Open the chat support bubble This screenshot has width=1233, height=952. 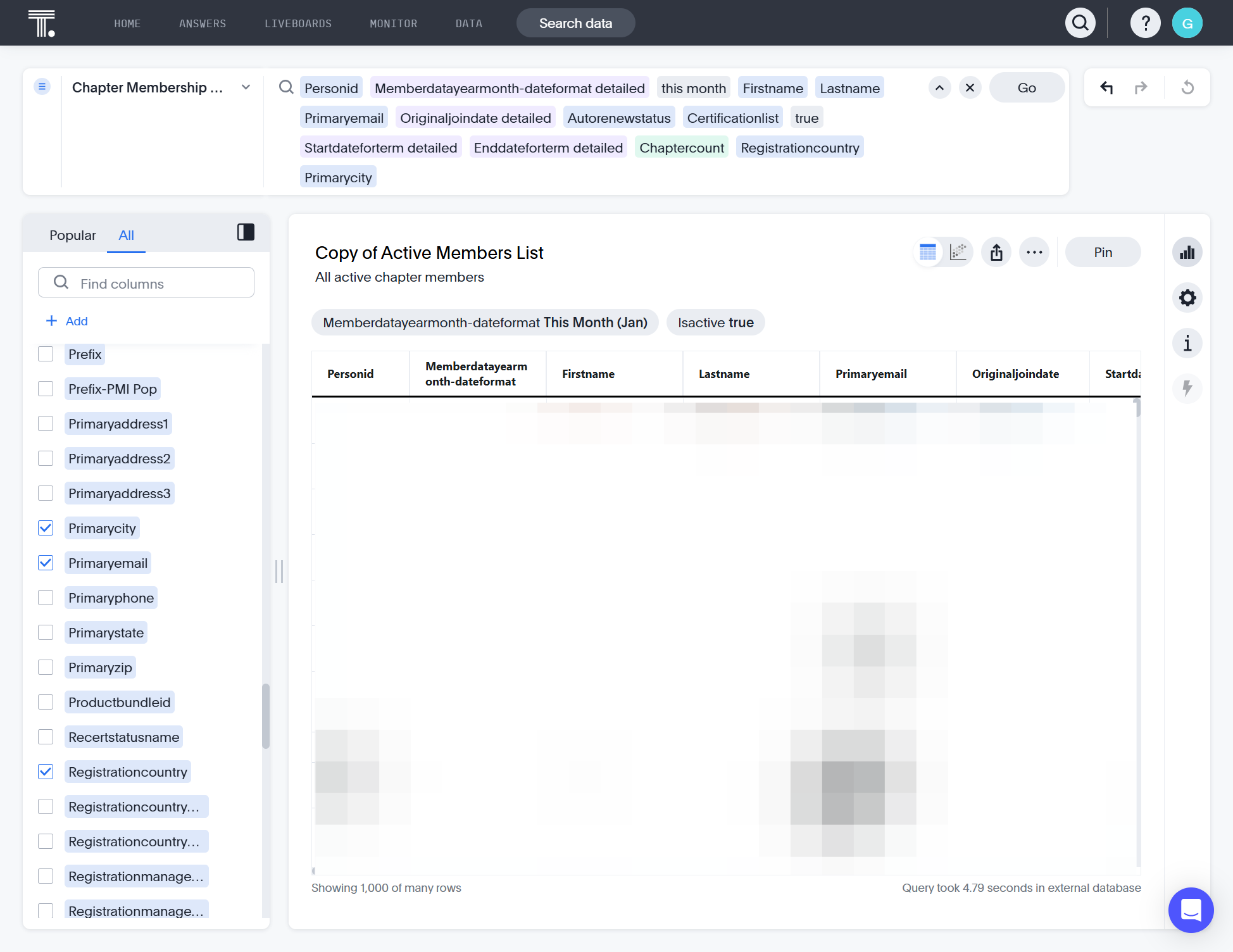pyautogui.click(x=1191, y=910)
